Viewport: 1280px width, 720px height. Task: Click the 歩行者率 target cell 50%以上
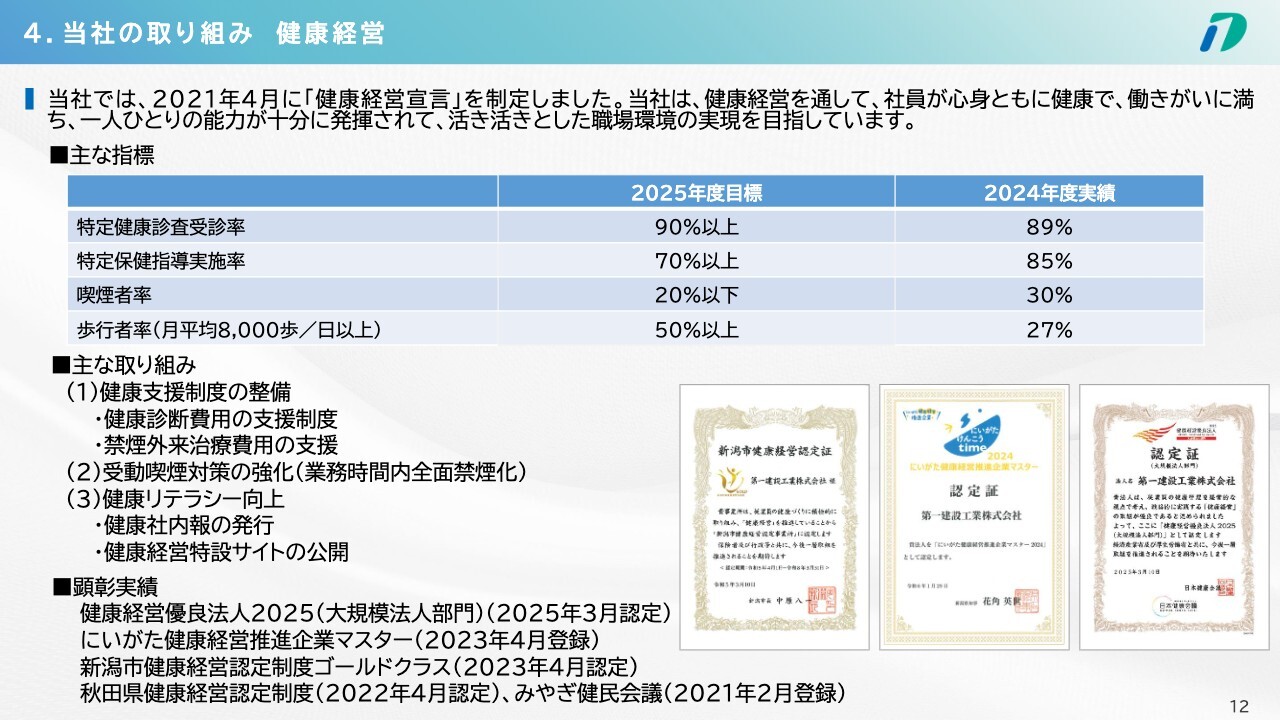[696, 329]
